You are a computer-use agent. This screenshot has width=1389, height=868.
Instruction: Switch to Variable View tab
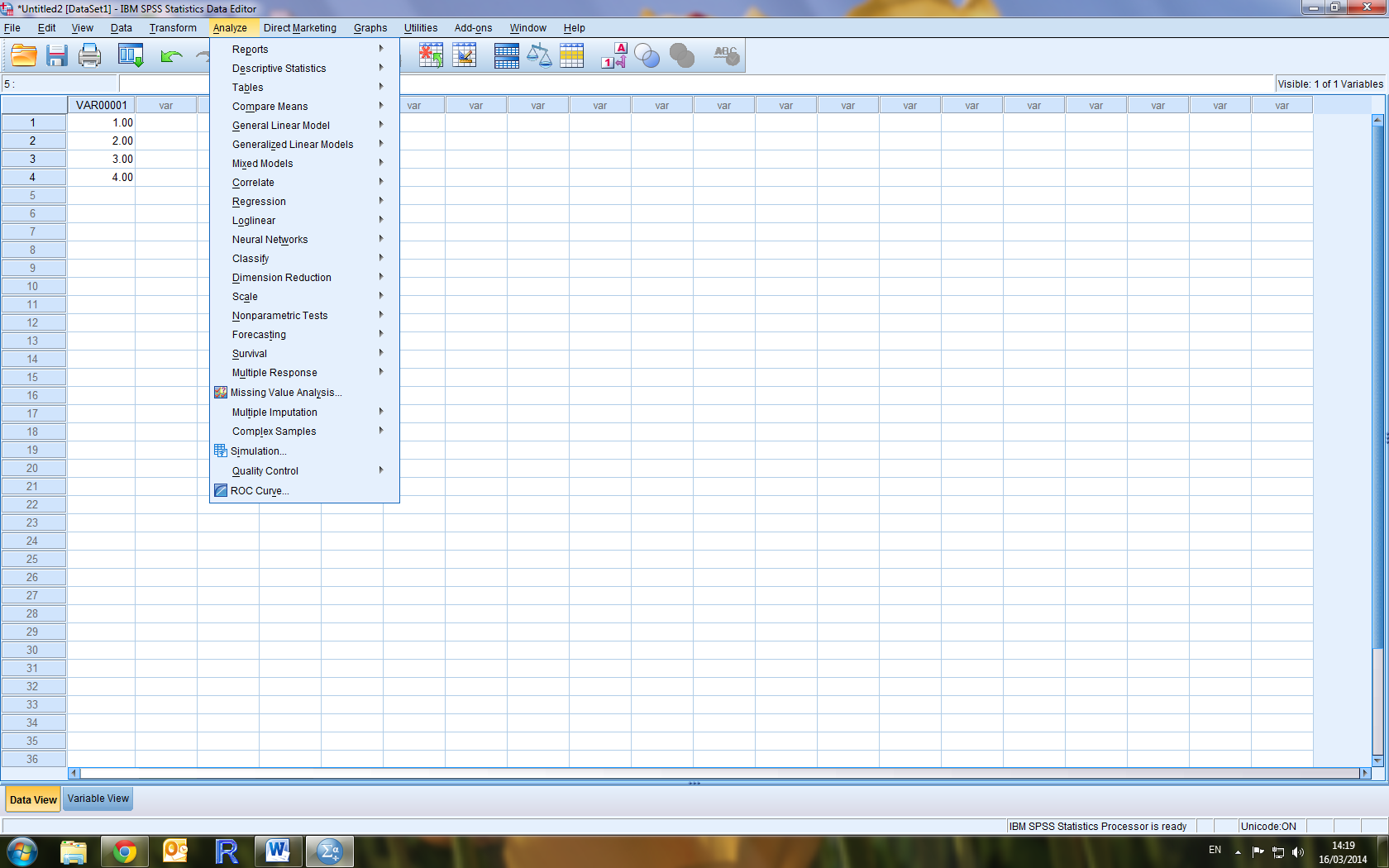(98, 799)
